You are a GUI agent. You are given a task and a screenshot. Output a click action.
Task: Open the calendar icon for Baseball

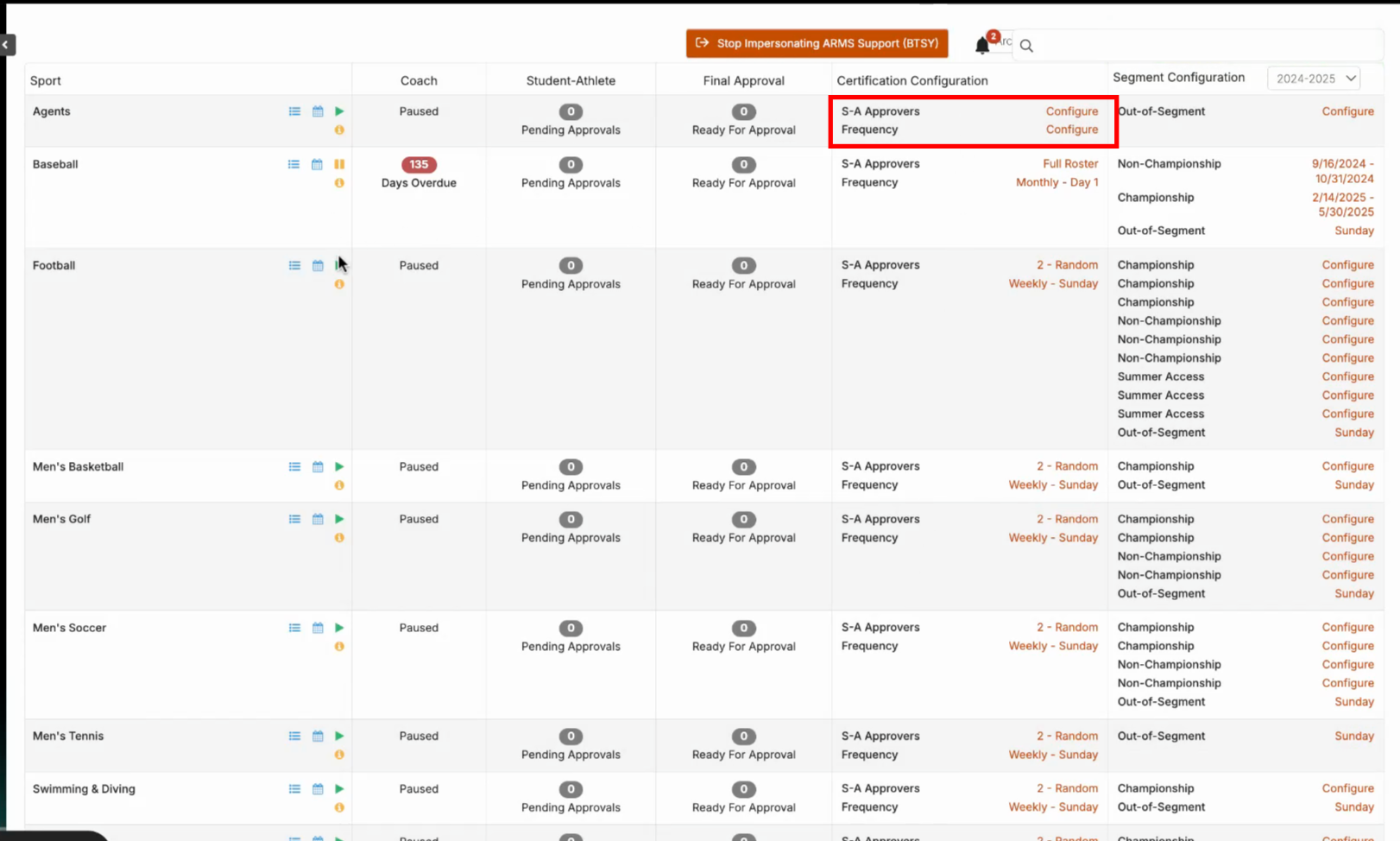point(317,164)
